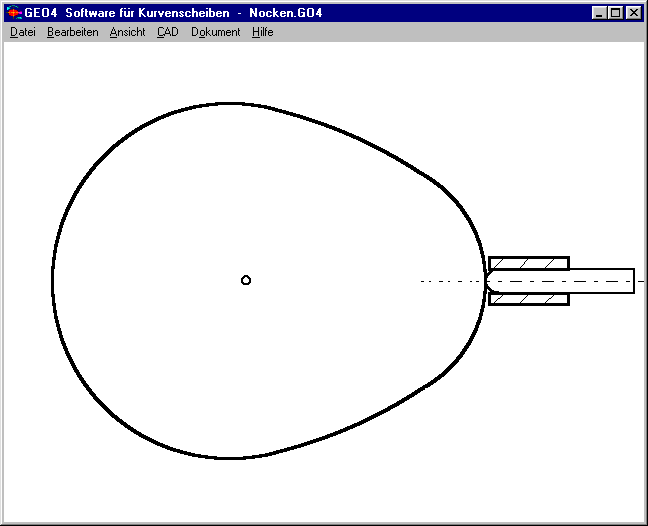
Task: Select the lower hatched guide block
Action: click(x=529, y=299)
